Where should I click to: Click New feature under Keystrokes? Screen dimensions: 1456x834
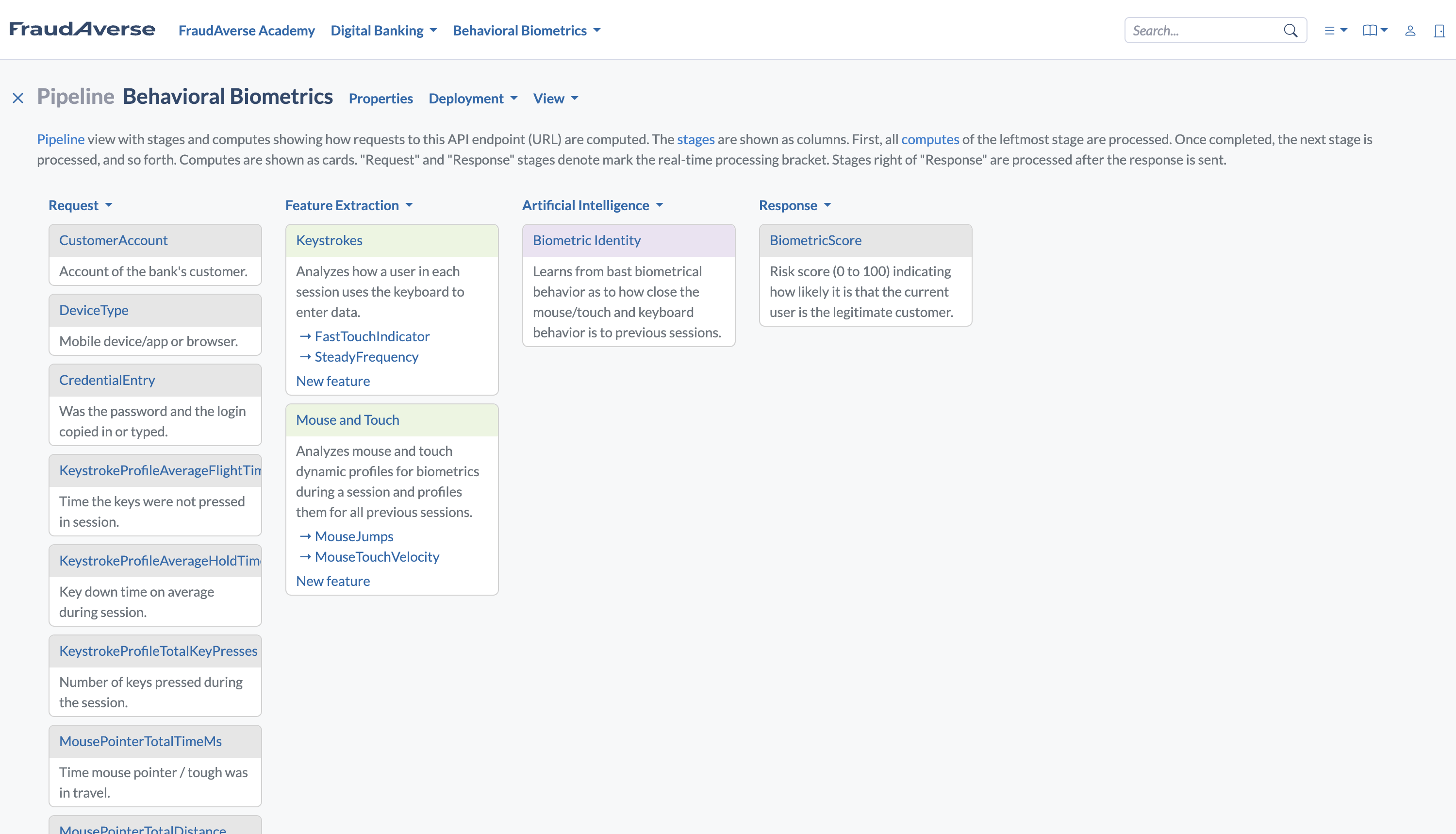[332, 381]
